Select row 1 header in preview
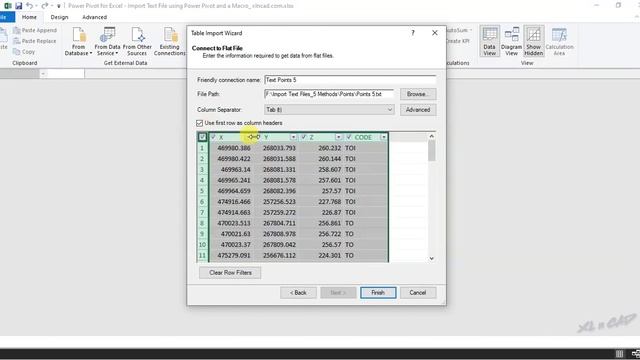The height and width of the screenshot is (360, 640). pos(202,148)
